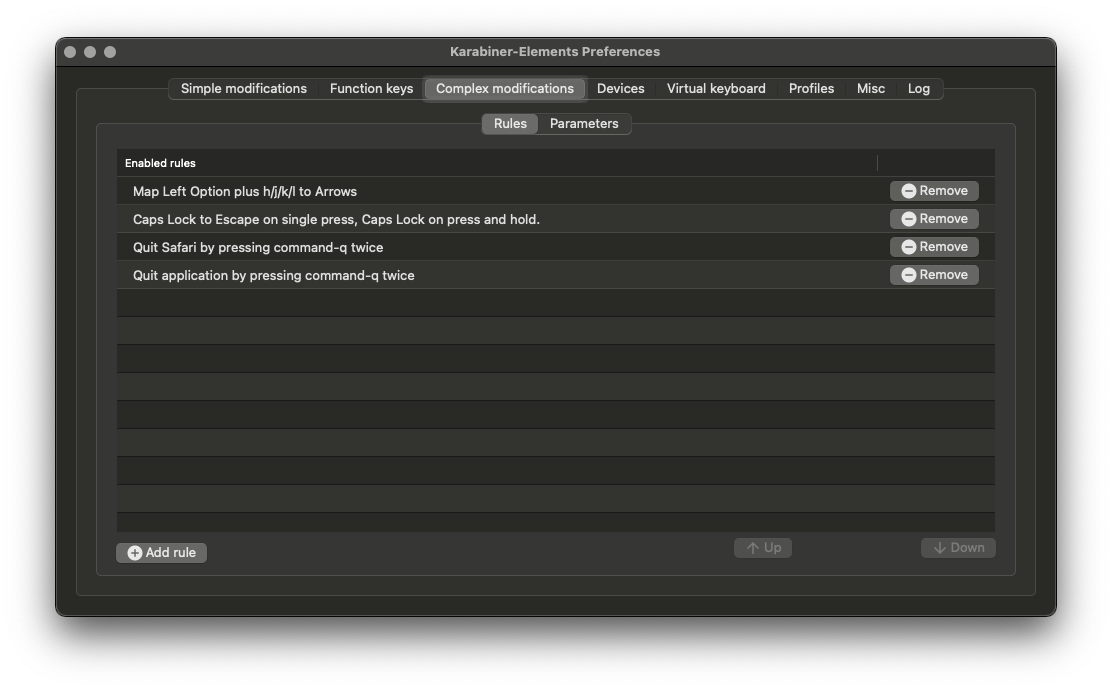Move selected rule Down
1112x690 pixels.
coord(958,547)
